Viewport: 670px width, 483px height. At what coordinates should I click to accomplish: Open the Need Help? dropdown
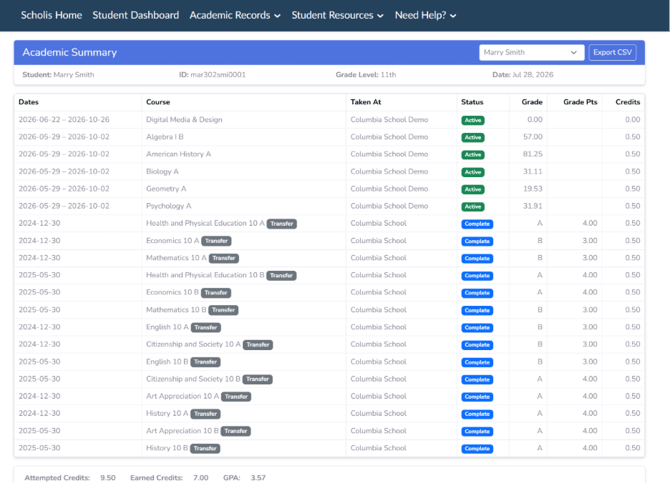pos(426,15)
